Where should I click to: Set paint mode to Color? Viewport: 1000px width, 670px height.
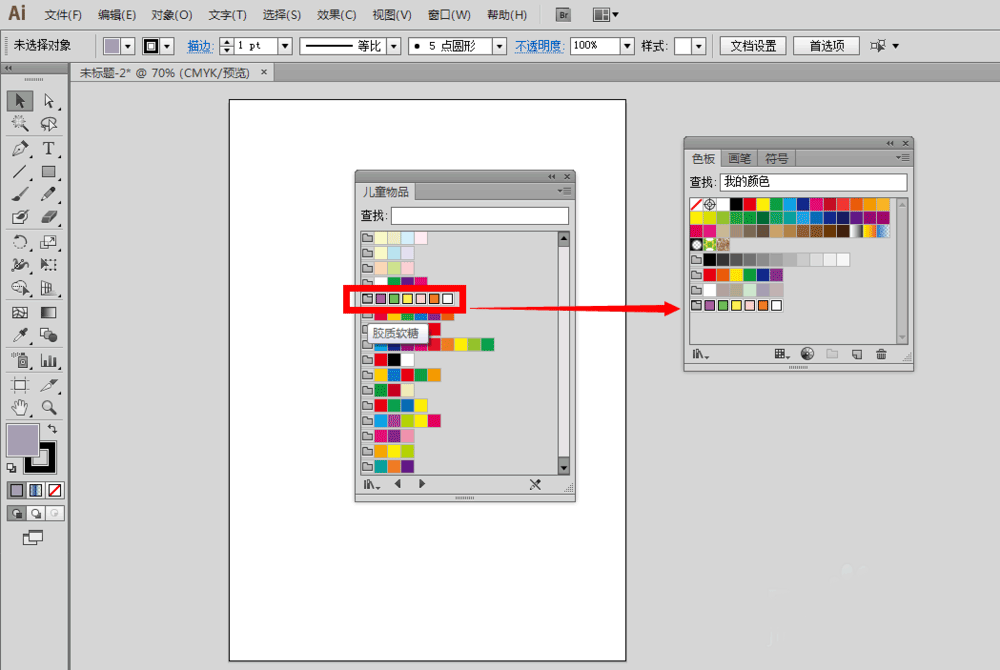click(17, 490)
